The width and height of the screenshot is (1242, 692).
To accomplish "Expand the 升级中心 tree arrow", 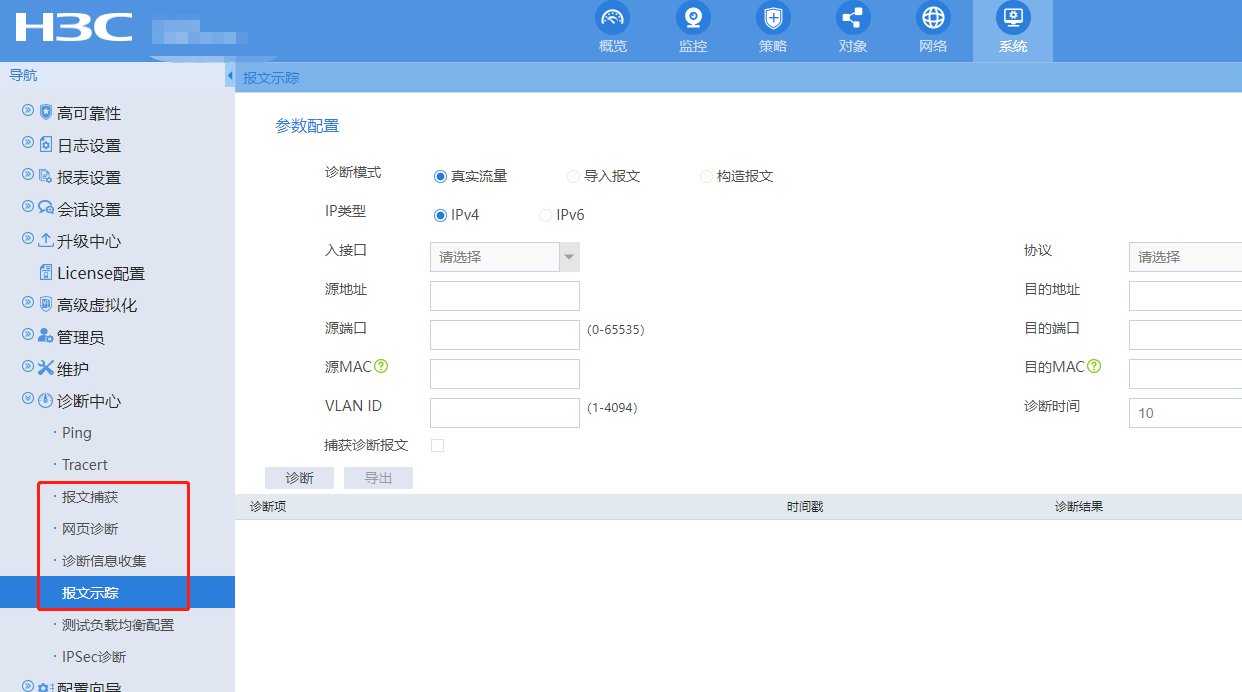I will click(x=28, y=239).
